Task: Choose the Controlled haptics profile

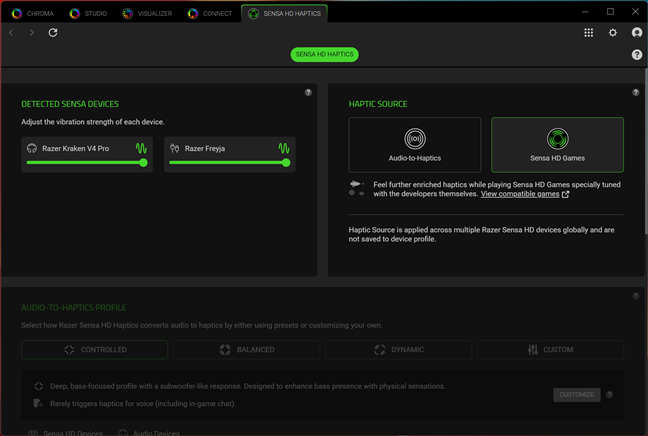Action: 95,350
